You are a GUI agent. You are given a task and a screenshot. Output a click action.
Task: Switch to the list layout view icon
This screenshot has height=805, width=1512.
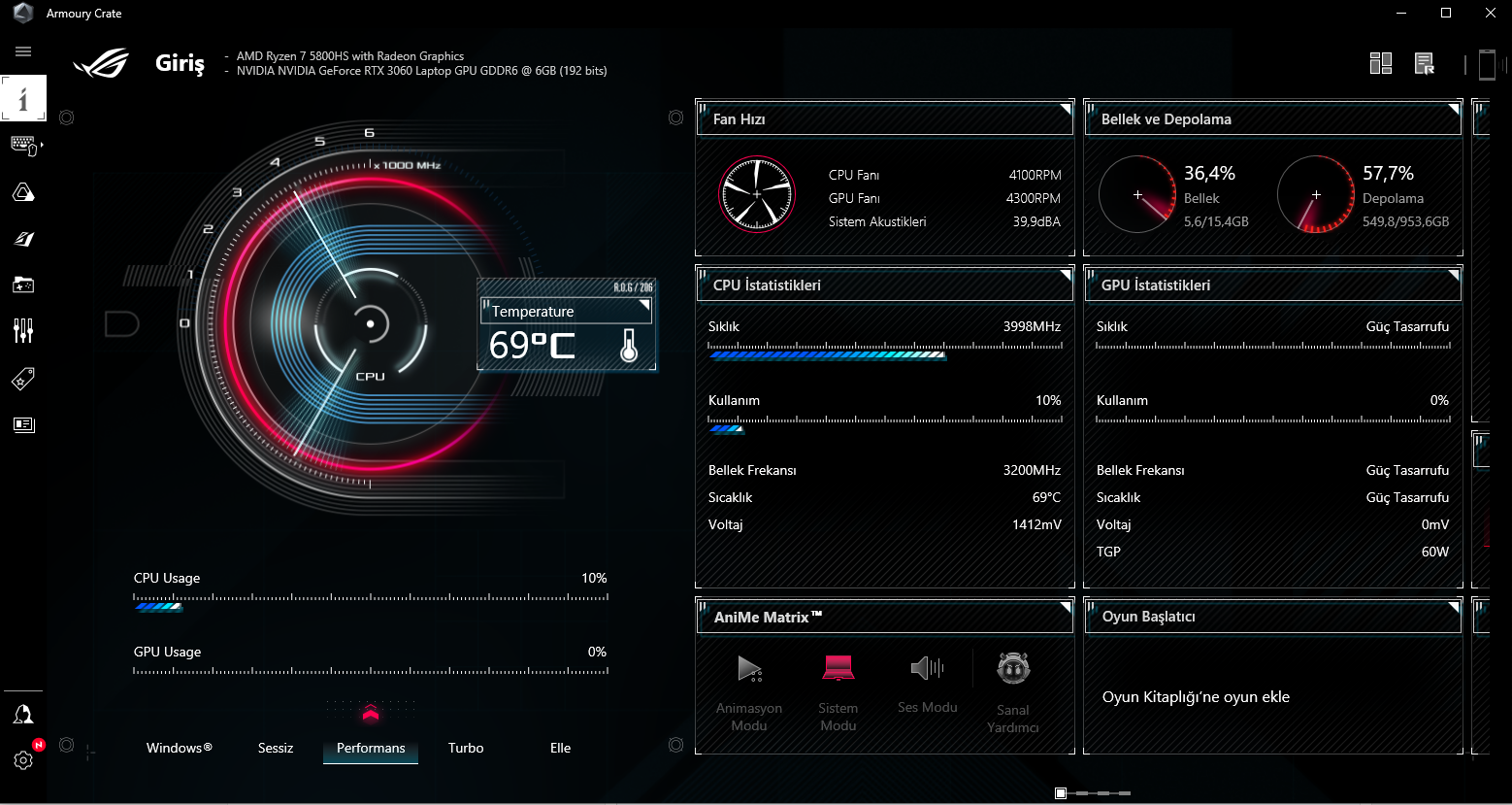[1425, 63]
